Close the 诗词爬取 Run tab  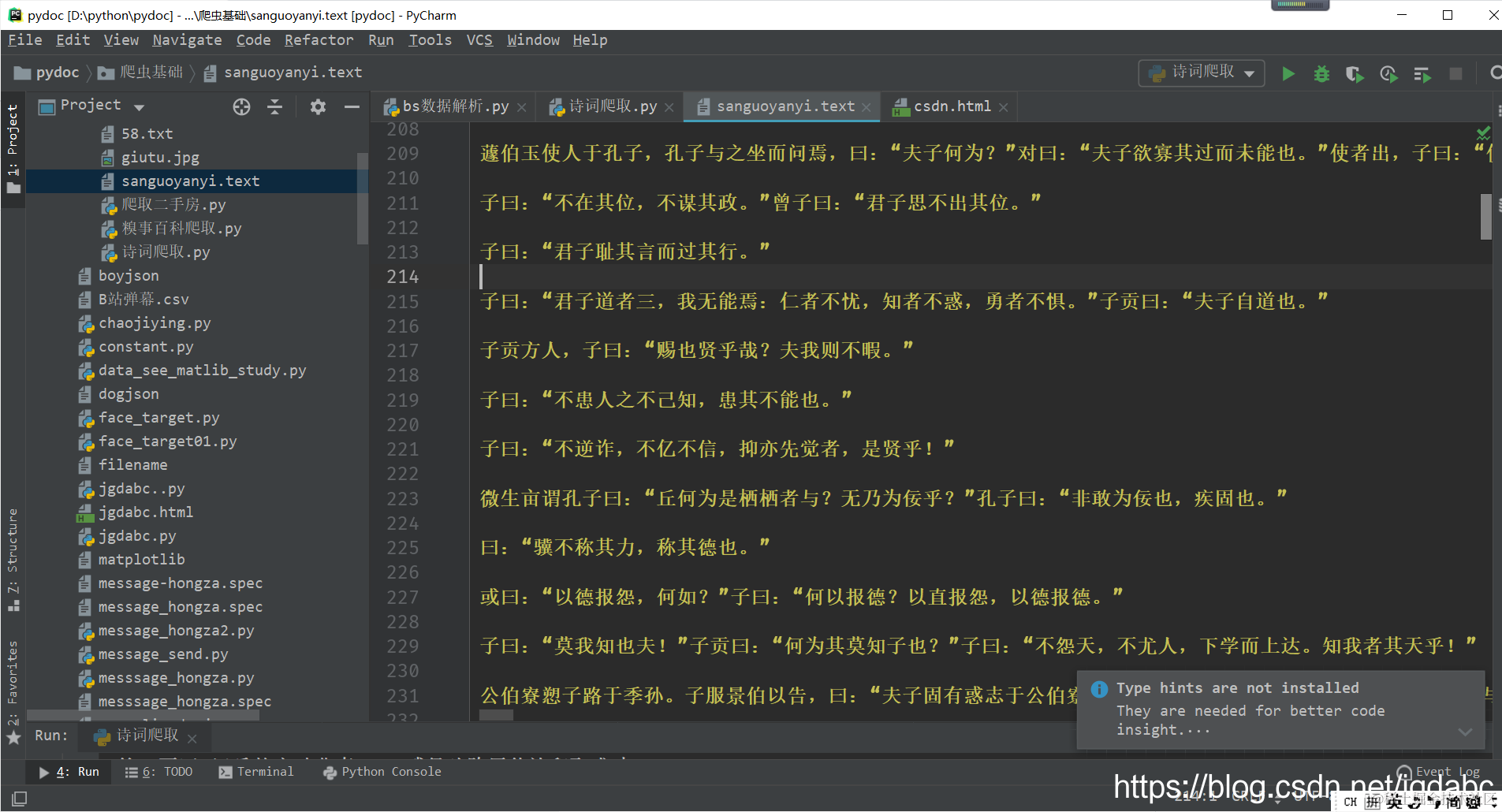tap(192, 738)
